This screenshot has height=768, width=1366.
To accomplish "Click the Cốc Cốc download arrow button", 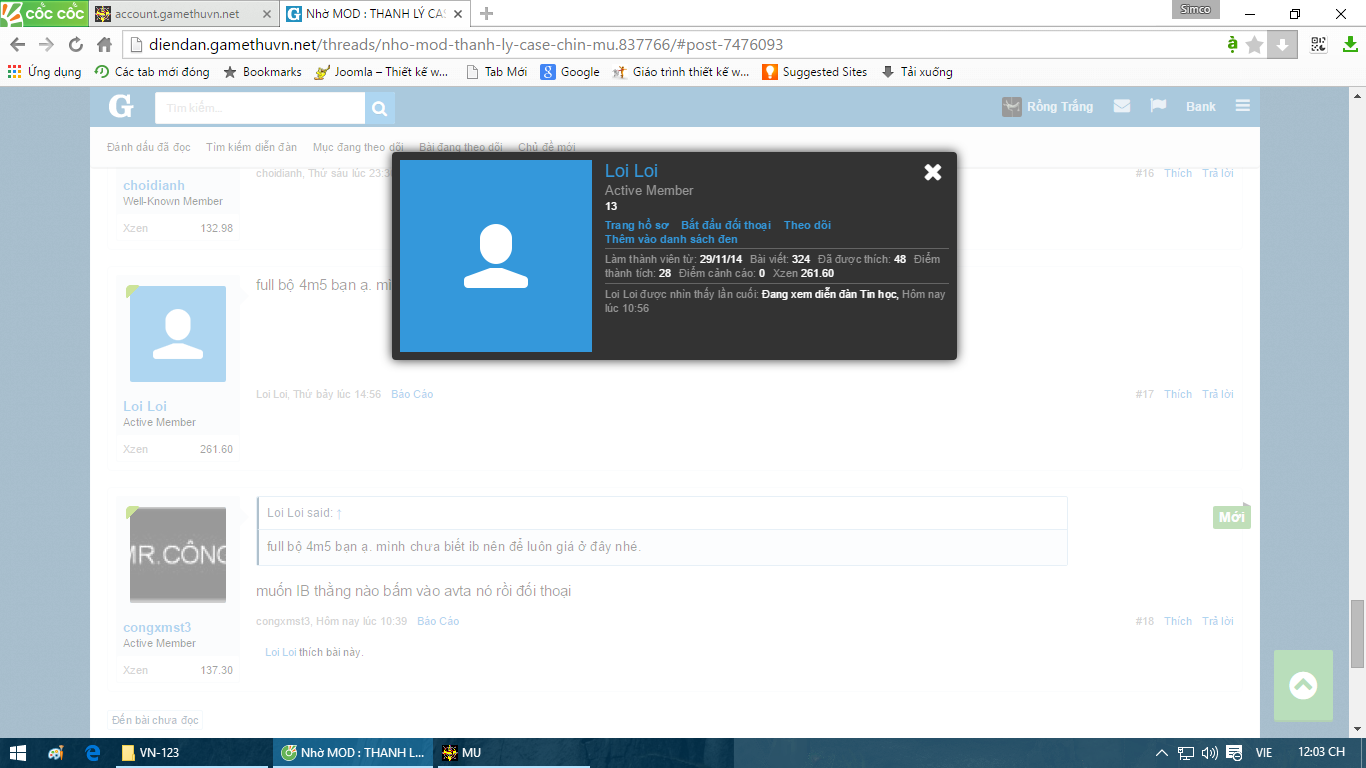I will (1283, 45).
